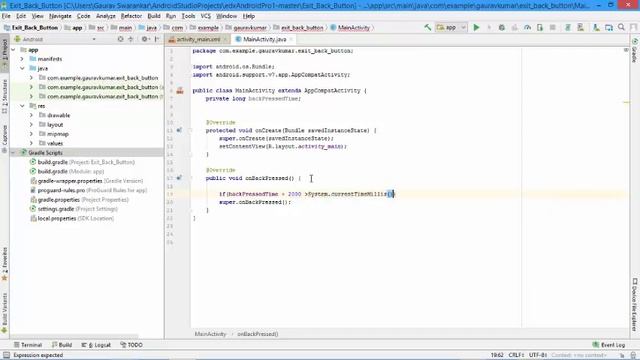Click the project panel settings gear icon
This screenshot has width=640, height=360.
click(x=144, y=40)
